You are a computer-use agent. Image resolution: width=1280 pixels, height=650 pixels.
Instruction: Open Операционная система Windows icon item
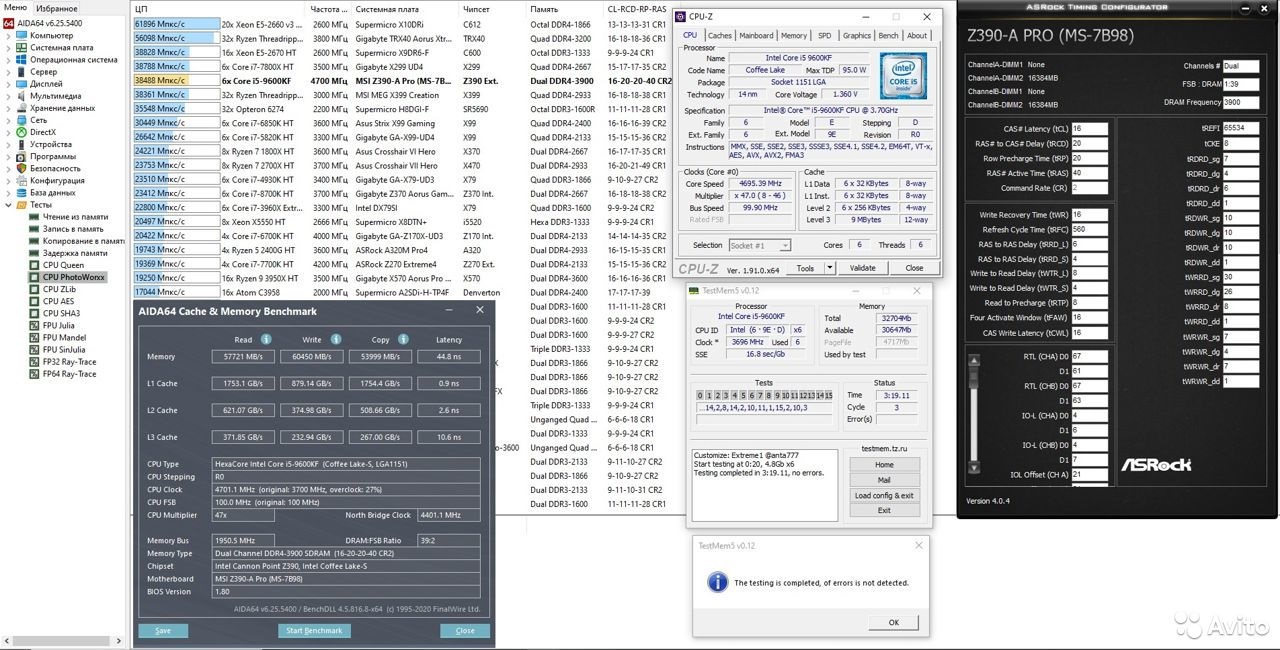point(22,59)
